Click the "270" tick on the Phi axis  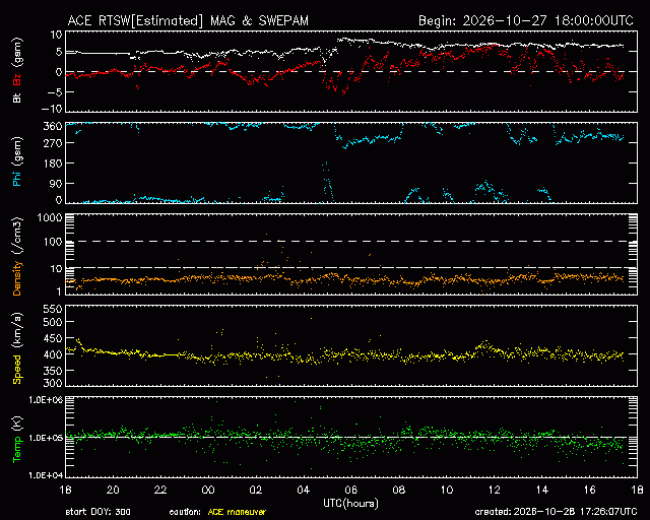click(53, 143)
